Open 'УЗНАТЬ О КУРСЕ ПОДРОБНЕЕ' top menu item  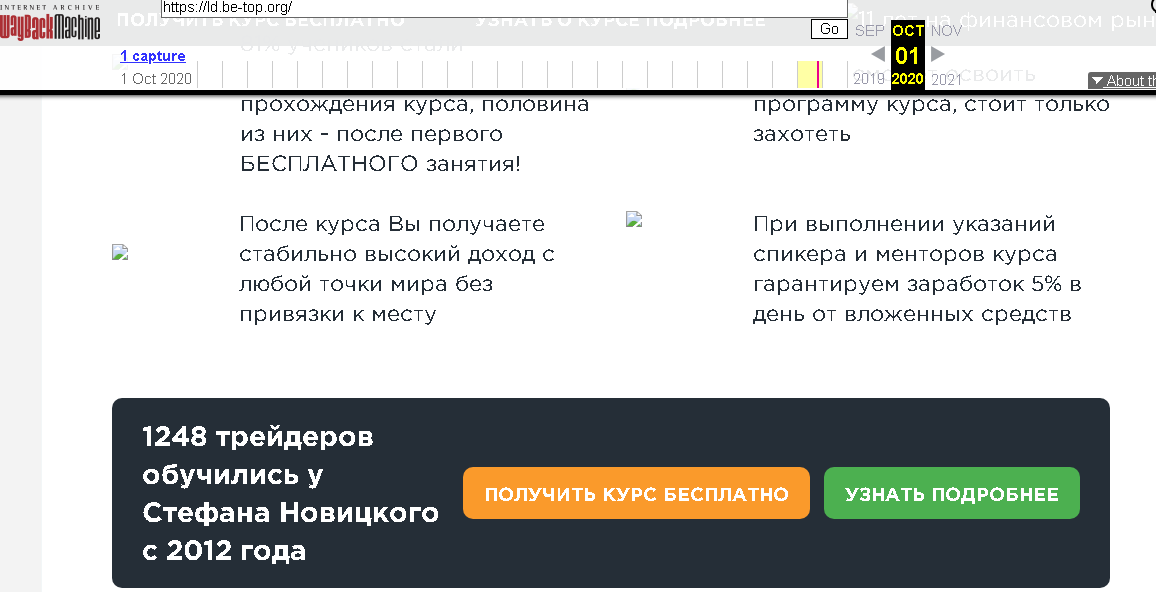point(620,21)
